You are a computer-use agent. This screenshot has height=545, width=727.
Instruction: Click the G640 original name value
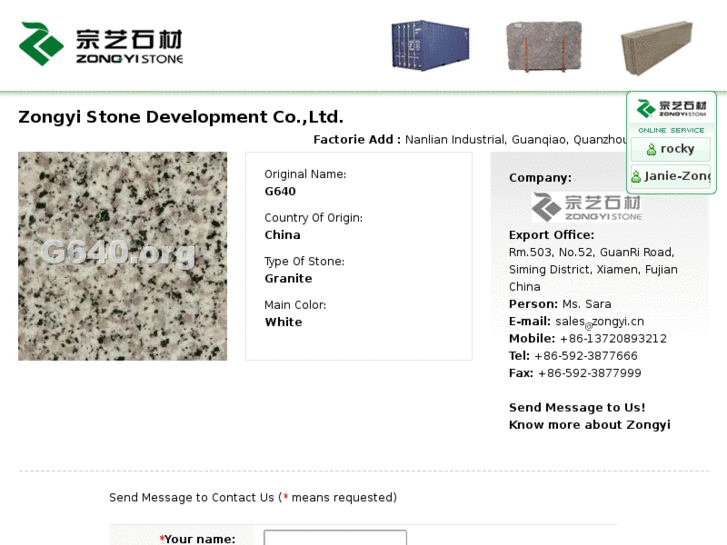[x=280, y=191]
